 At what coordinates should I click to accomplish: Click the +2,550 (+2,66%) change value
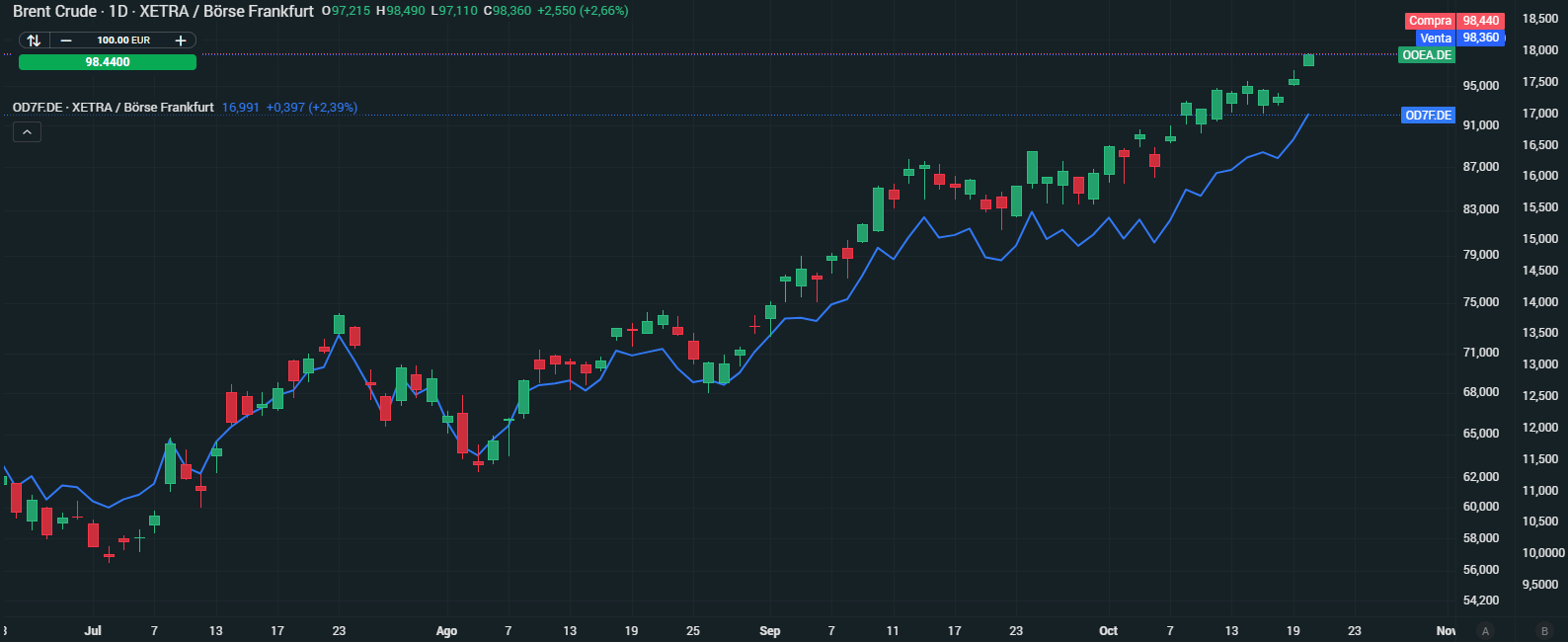click(x=583, y=11)
